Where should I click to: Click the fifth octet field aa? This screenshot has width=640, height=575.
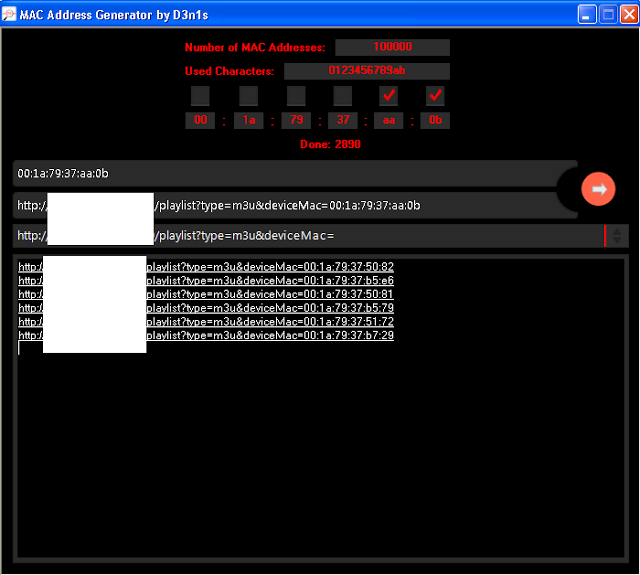pyautogui.click(x=389, y=120)
